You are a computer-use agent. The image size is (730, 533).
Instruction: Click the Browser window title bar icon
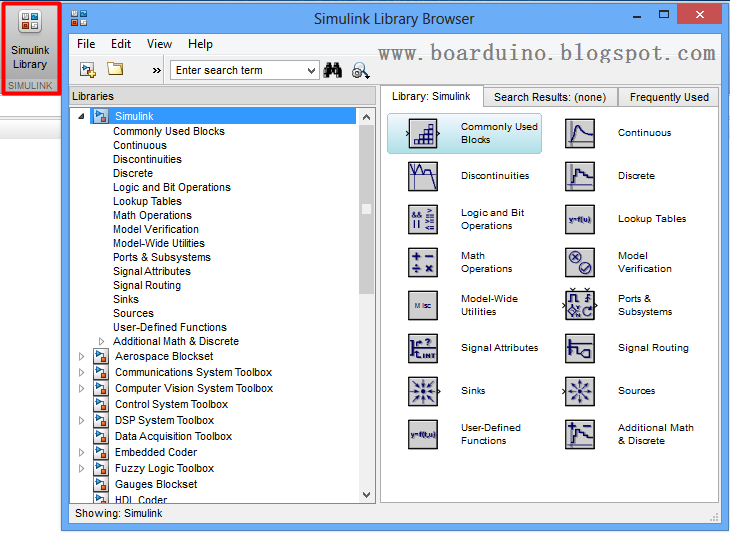(x=79, y=18)
